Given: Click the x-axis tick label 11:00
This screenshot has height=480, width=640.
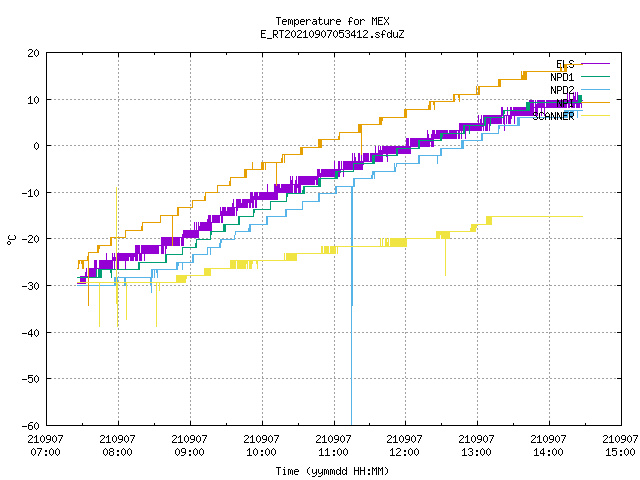Looking at the screenshot, I should click(x=333, y=452).
